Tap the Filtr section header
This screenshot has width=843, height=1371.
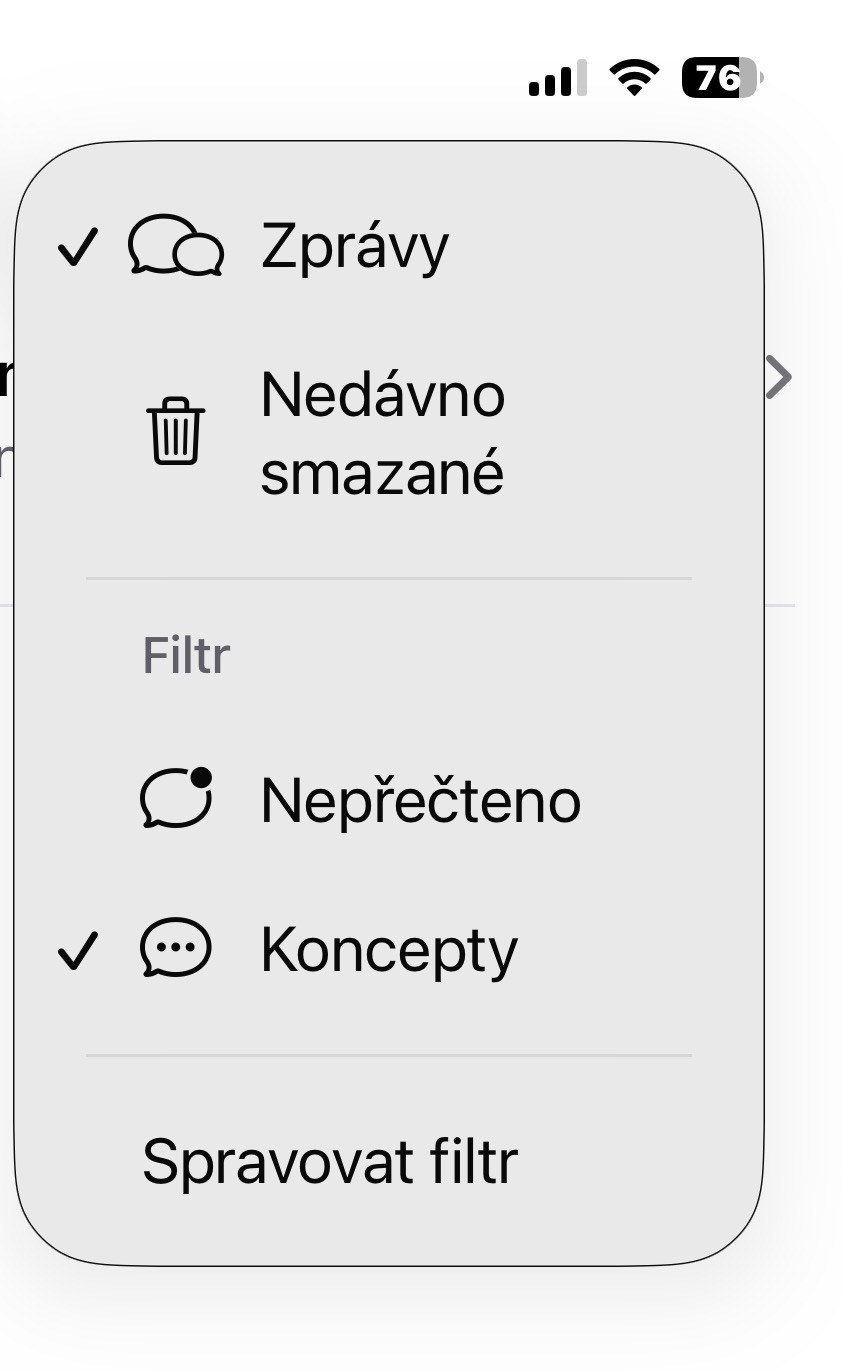point(187,656)
